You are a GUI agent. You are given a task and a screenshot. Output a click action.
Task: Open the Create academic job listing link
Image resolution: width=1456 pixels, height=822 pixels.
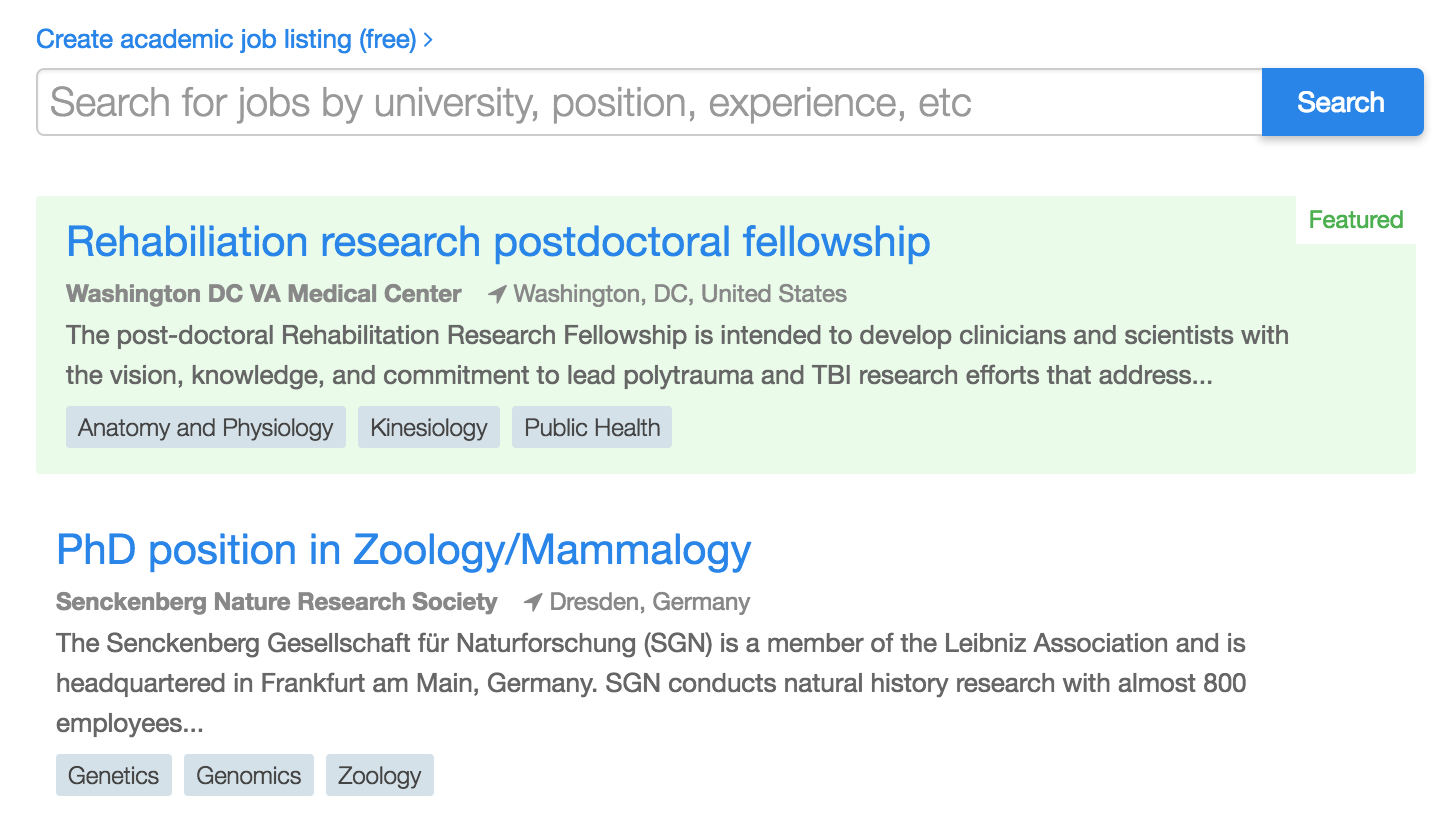[x=226, y=40]
